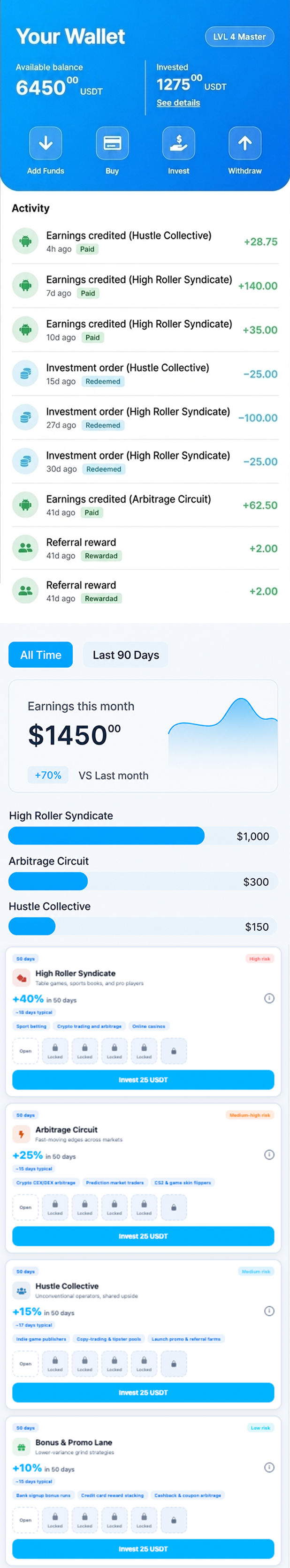Switch to the Last 90 Days tab
The height and width of the screenshot is (1568, 290).
(125, 655)
